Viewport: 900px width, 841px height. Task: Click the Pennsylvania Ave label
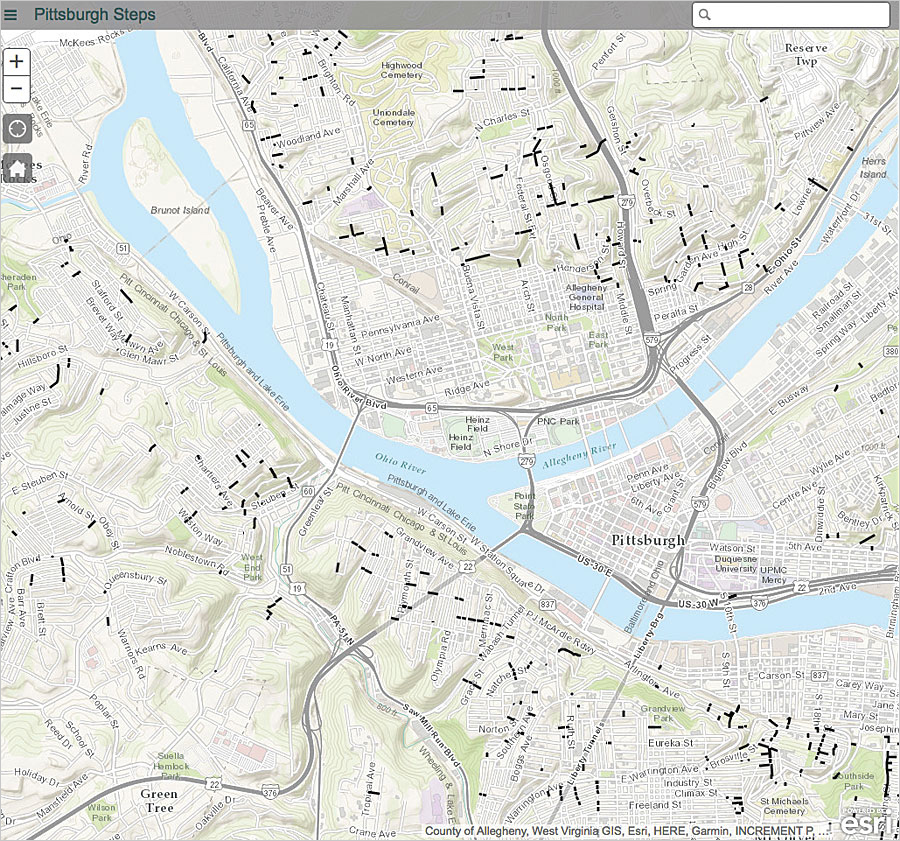pos(400,325)
